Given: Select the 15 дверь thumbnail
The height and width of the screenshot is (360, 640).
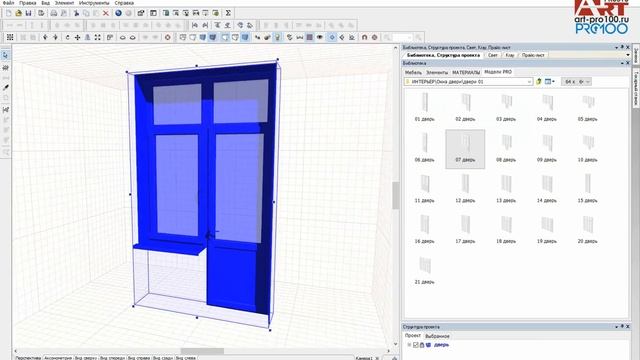Looking at the screenshot, I should [x=587, y=189].
